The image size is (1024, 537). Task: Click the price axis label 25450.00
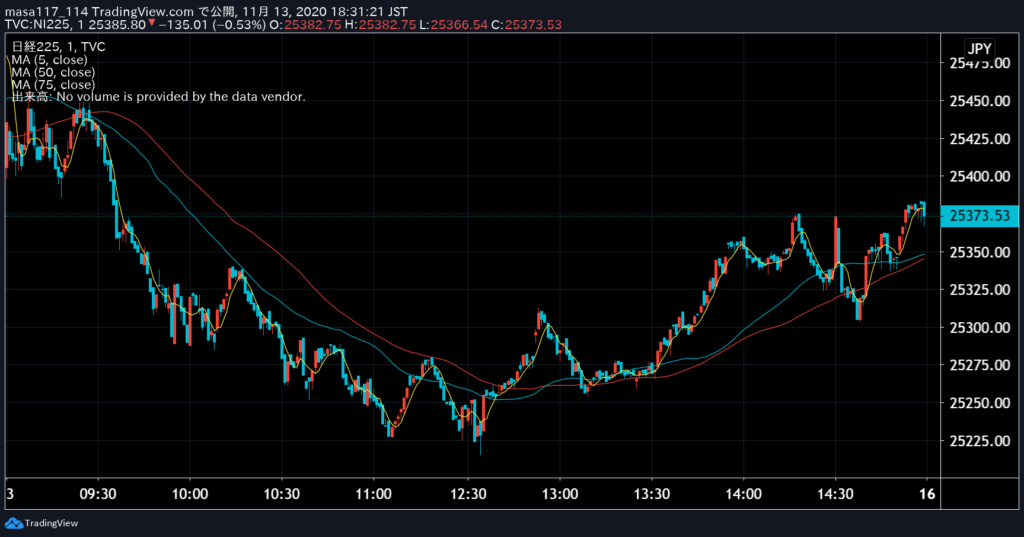980,101
